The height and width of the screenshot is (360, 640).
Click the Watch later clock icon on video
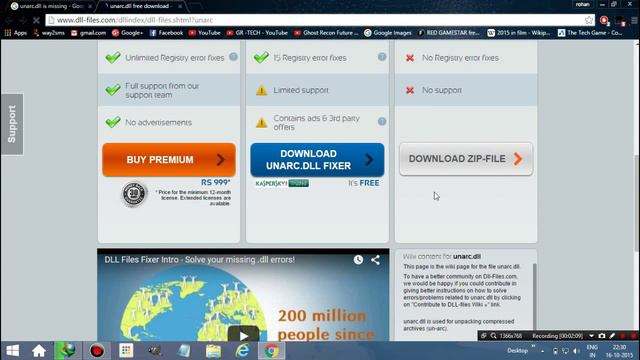358,260
